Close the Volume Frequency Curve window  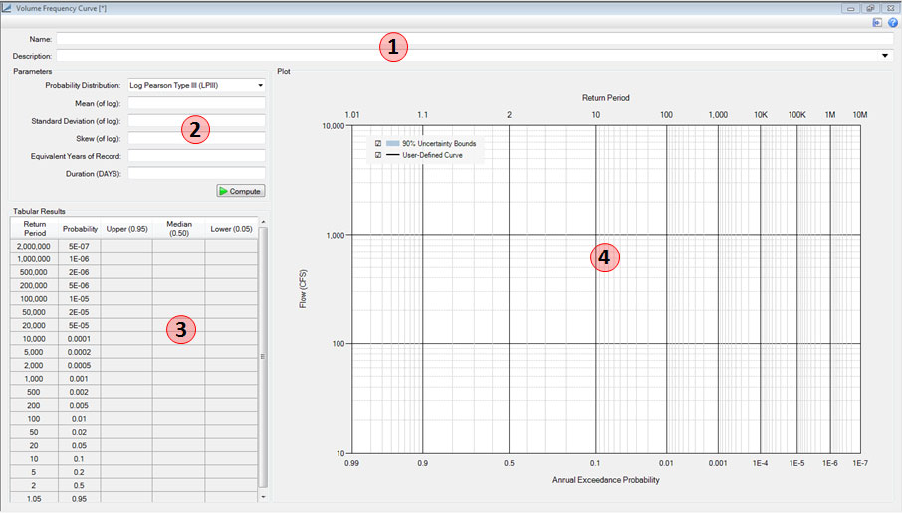890,8
